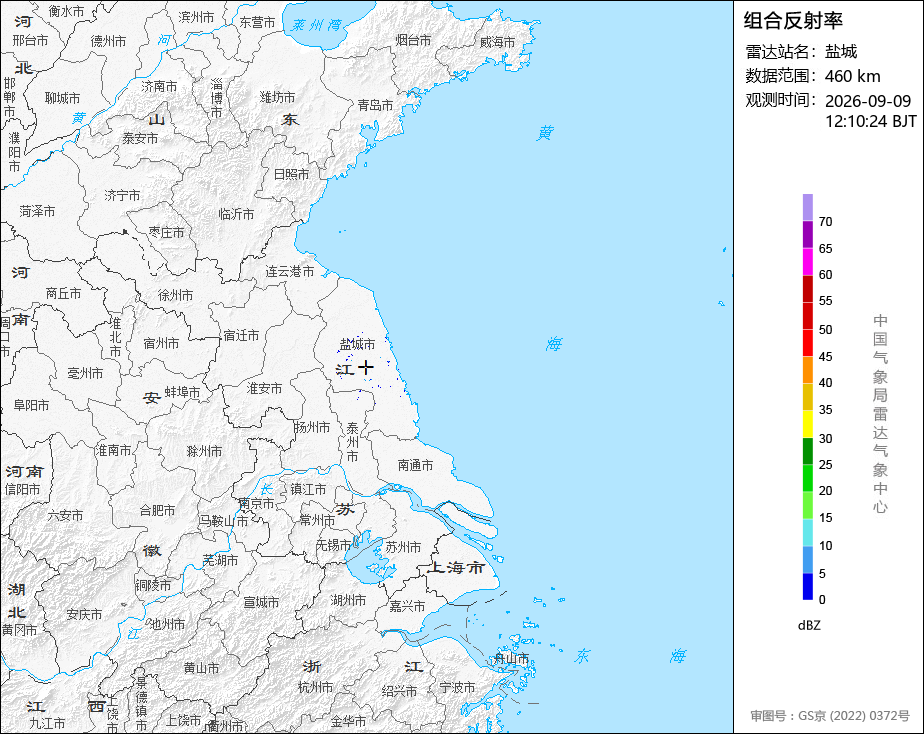This screenshot has width=924, height=734.
Task: Click the dBZ unit label below the legend
Action: [809, 626]
